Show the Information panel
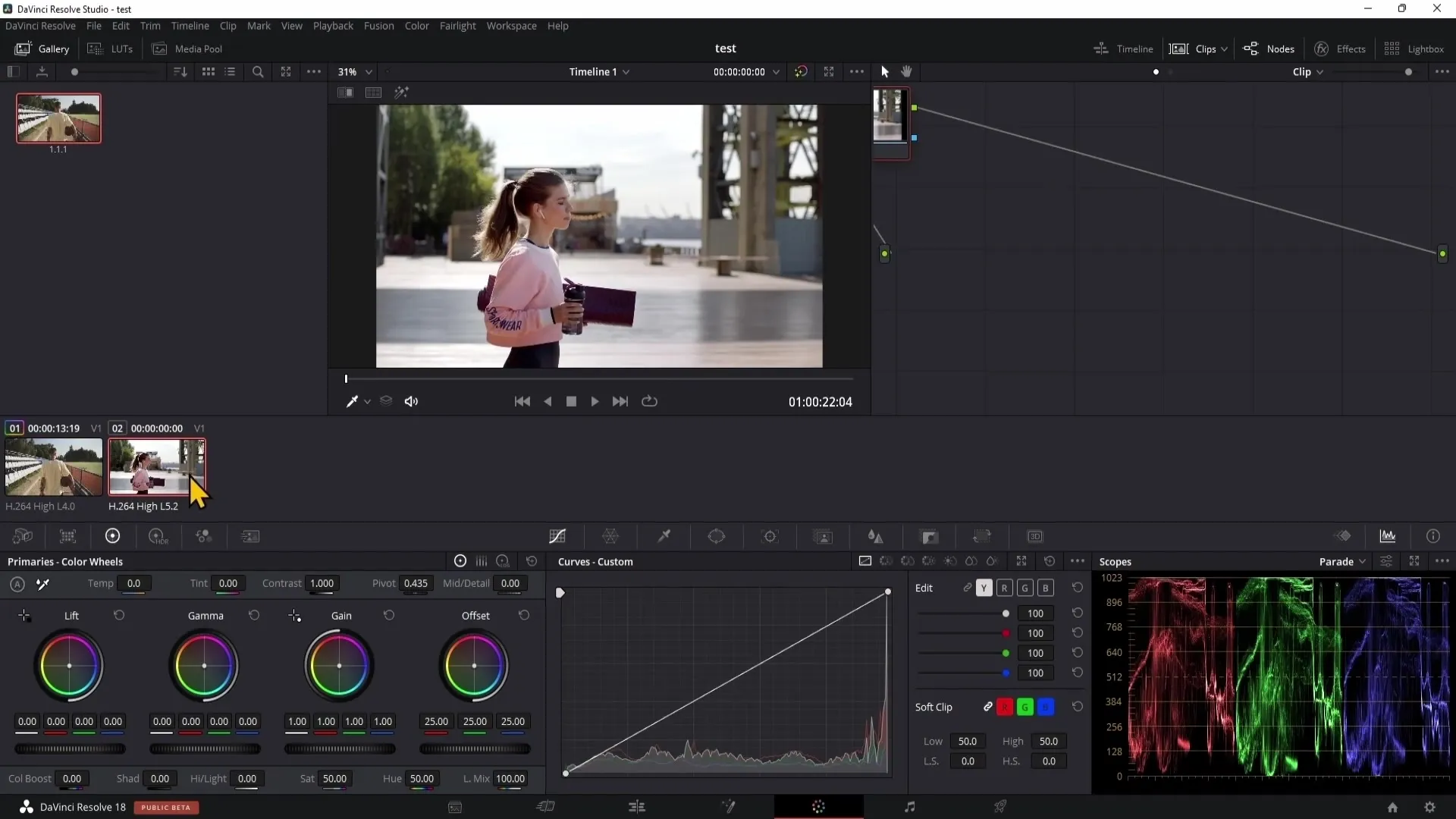 click(x=1433, y=536)
